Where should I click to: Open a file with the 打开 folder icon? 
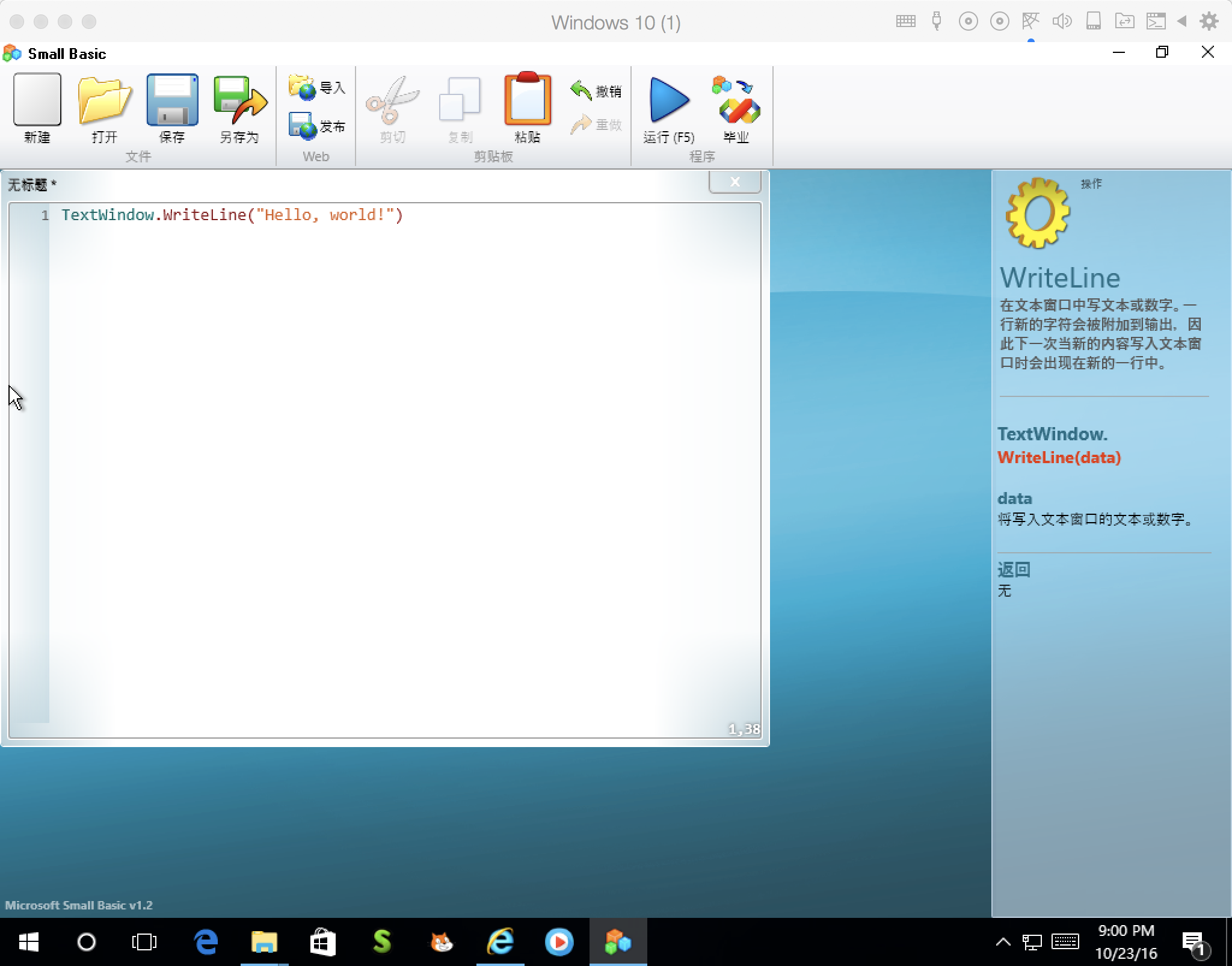pyautogui.click(x=105, y=100)
